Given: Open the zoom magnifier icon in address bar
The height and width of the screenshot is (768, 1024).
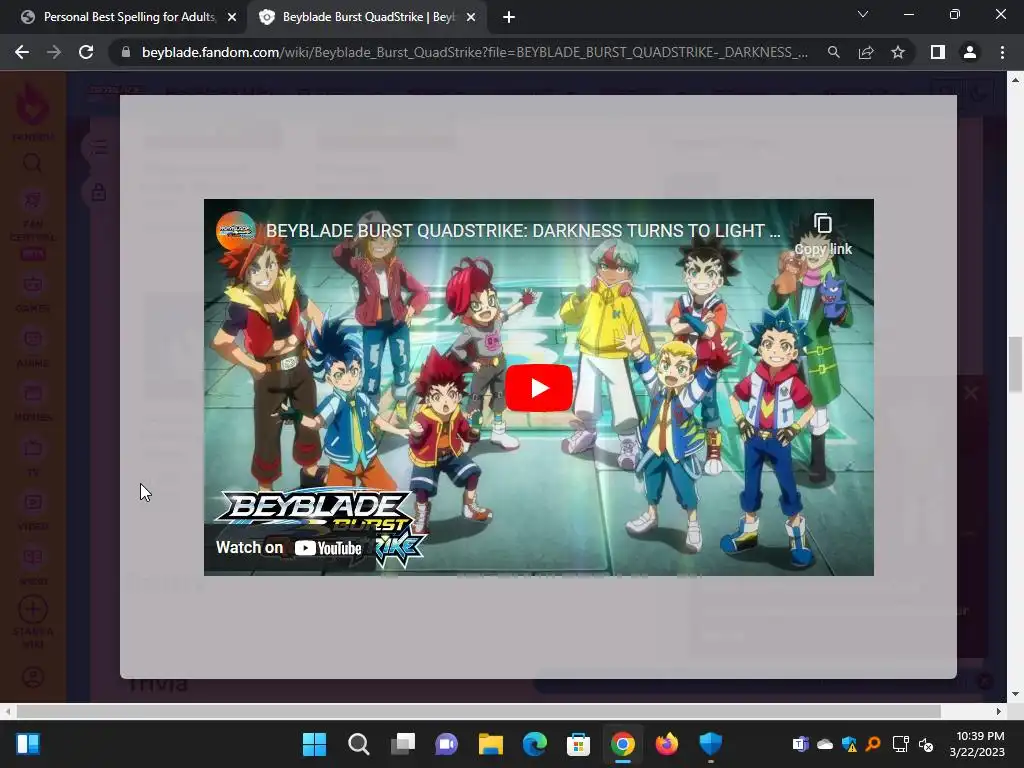Looking at the screenshot, I should click(x=833, y=52).
